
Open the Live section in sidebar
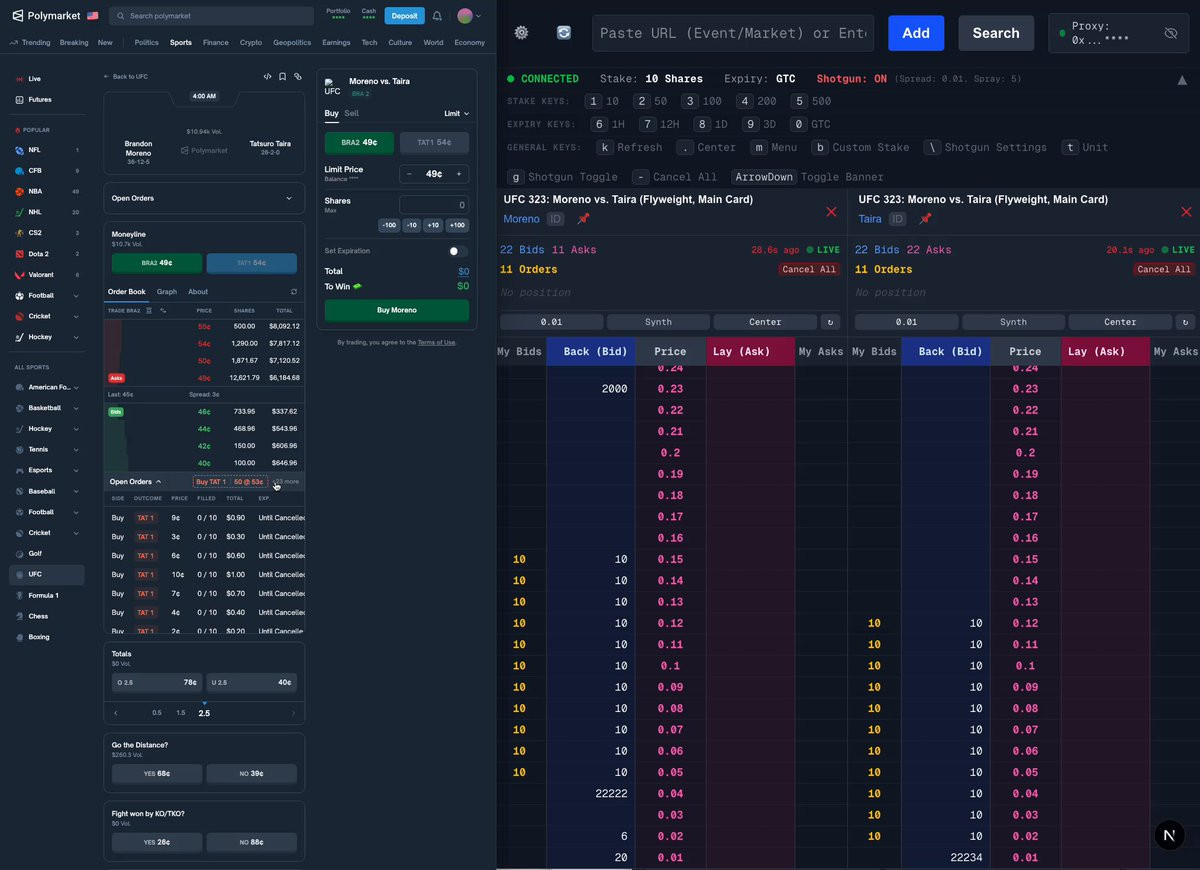[35, 78]
